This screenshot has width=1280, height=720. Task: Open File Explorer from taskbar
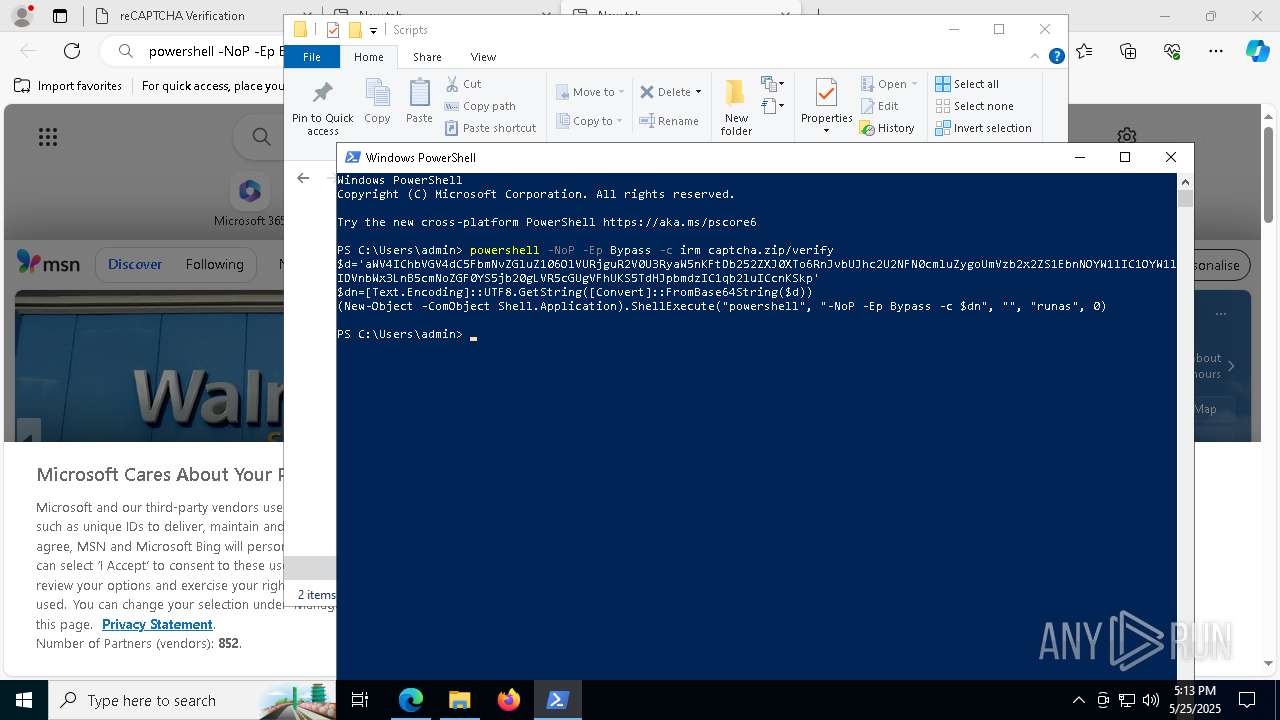459,700
